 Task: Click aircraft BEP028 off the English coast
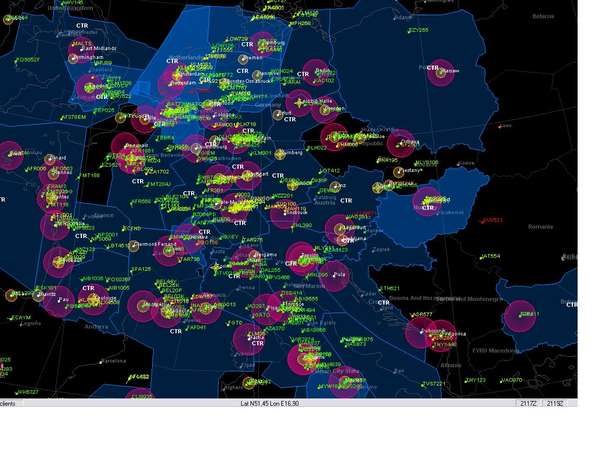(x=104, y=110)
